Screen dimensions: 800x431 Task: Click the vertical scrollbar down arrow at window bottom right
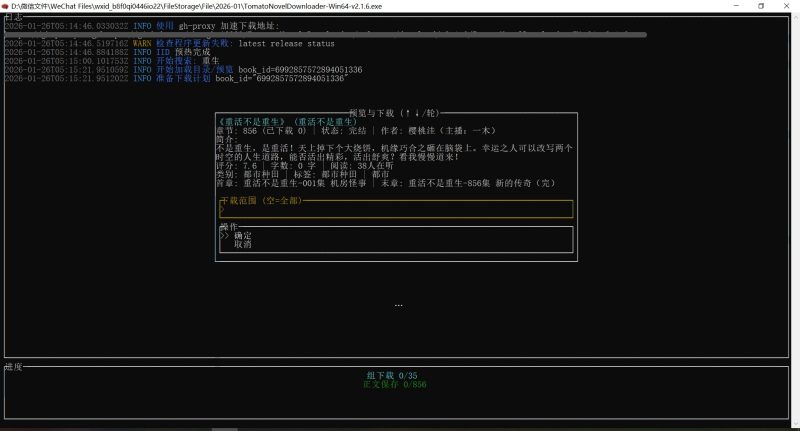click(795, 424)
